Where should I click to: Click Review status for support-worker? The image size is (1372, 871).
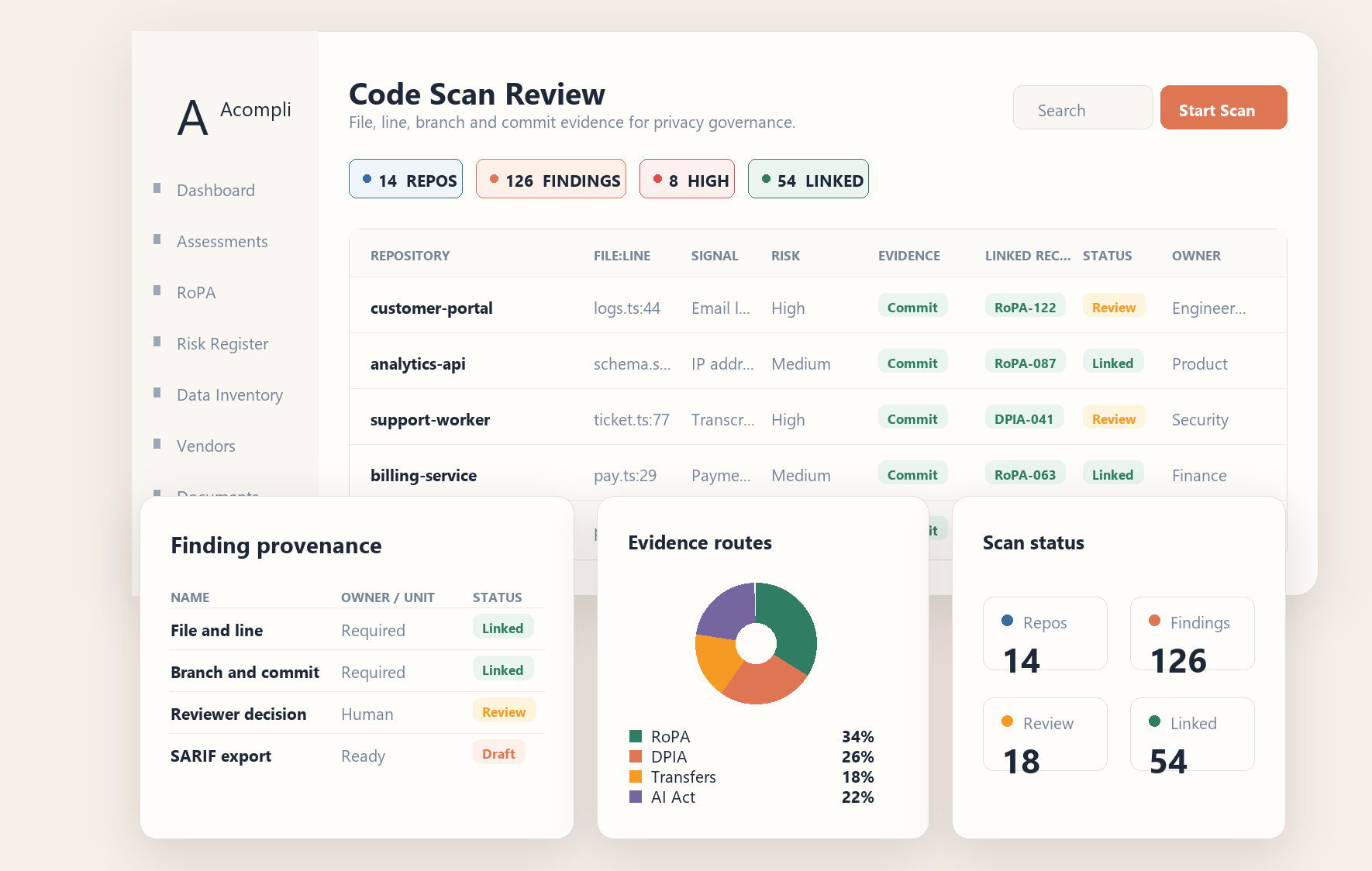point(1114,418)
